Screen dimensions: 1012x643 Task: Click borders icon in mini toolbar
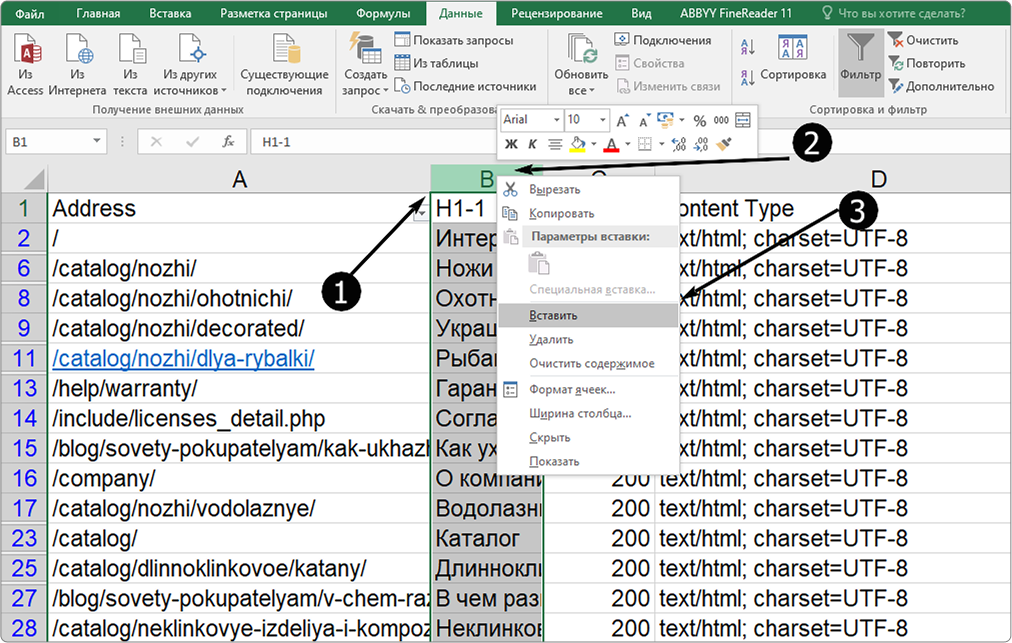point(645,144)
